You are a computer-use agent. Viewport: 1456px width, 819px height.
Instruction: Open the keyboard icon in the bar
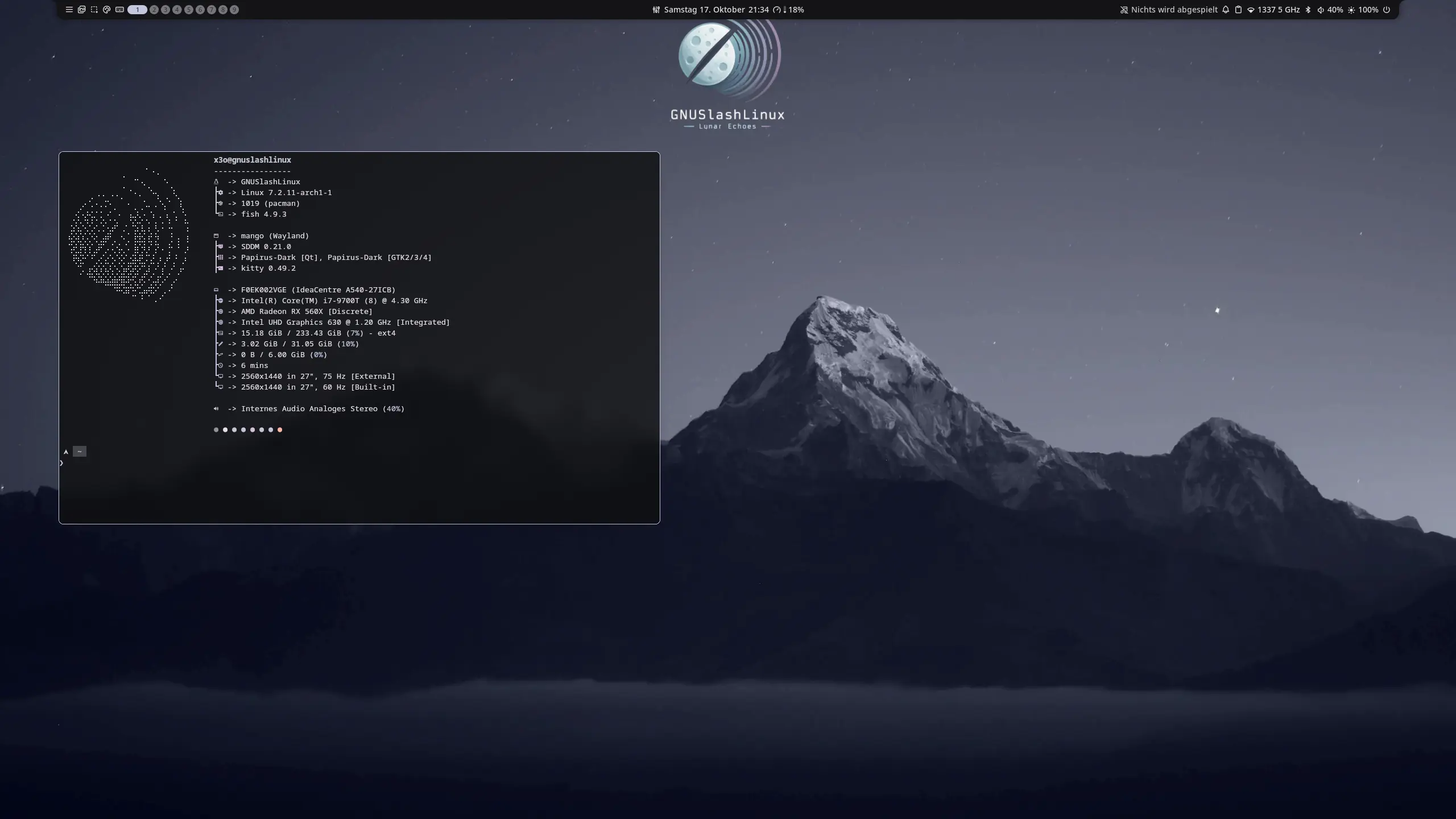click(x=119, y=10)
